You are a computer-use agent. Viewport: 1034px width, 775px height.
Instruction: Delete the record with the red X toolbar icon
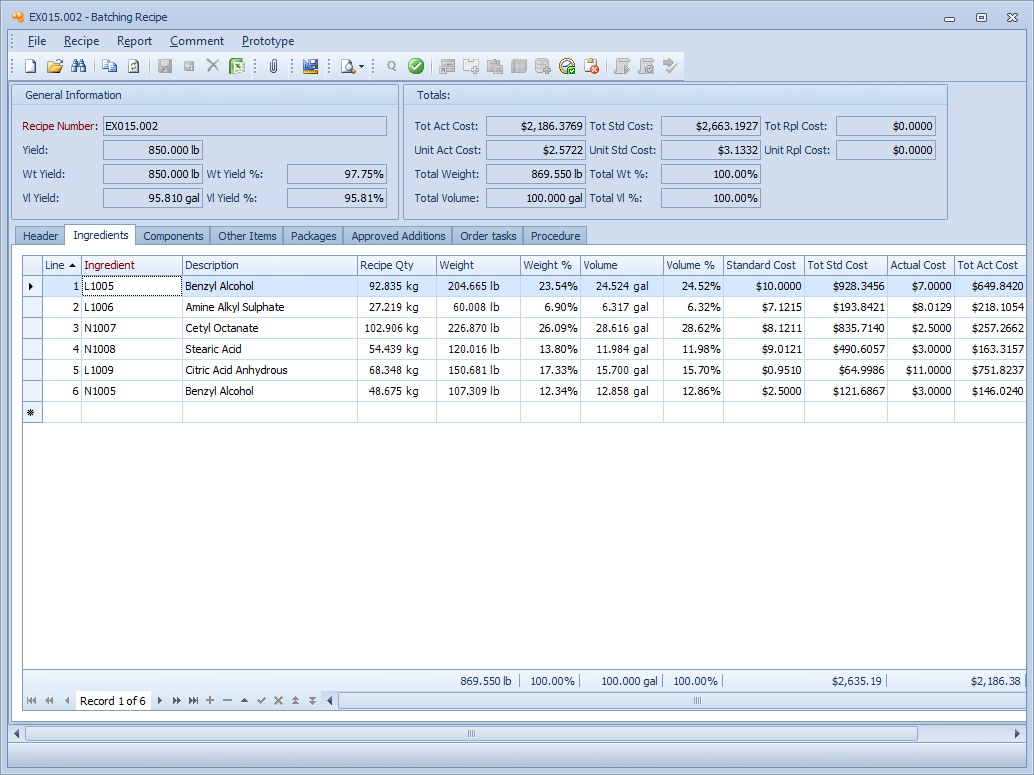(210, 66)
